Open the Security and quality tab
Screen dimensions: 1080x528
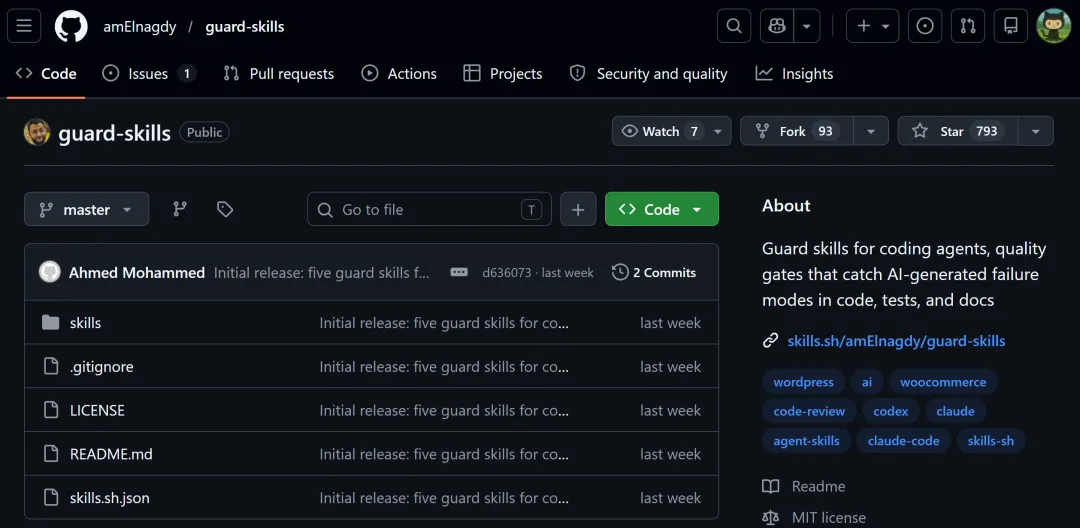[x=649, y=74]
